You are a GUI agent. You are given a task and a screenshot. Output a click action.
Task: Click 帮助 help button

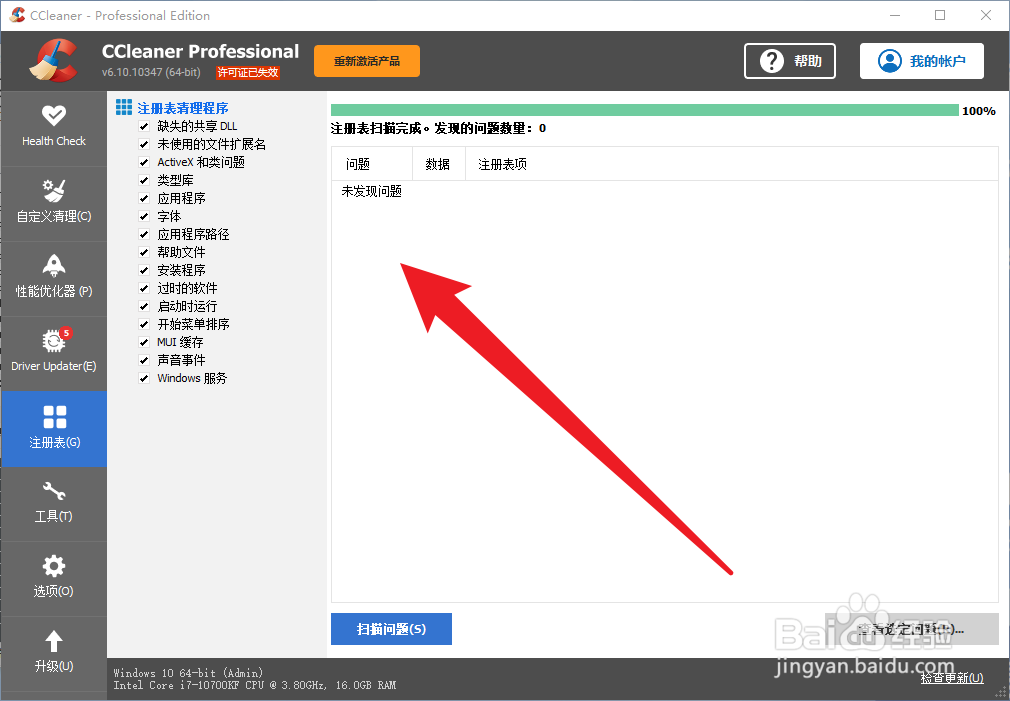pyautogui.click(x=790, y=61)
